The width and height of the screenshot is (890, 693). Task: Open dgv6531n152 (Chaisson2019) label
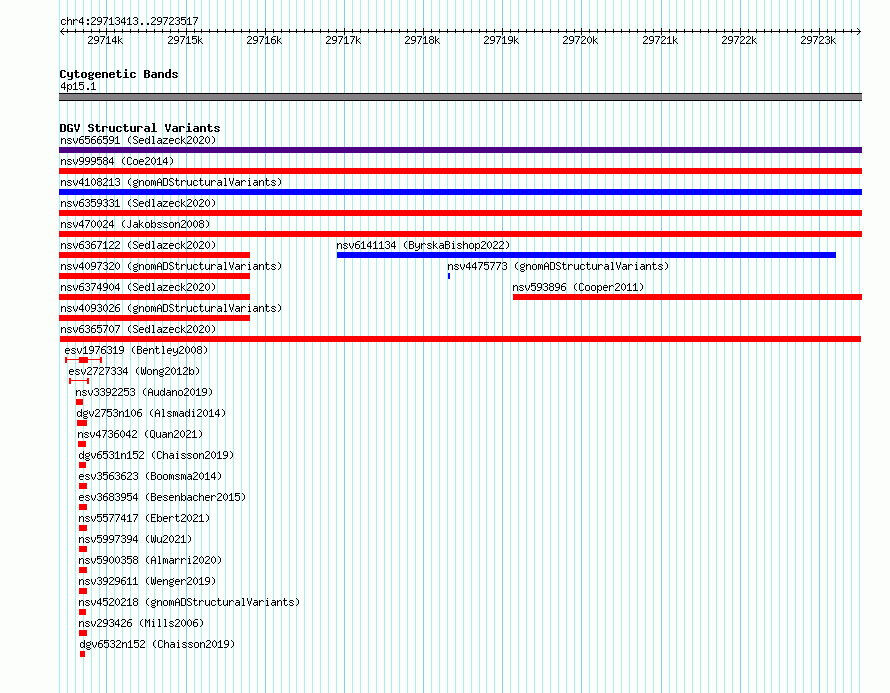pyautogui.click(x=156, y=455)
